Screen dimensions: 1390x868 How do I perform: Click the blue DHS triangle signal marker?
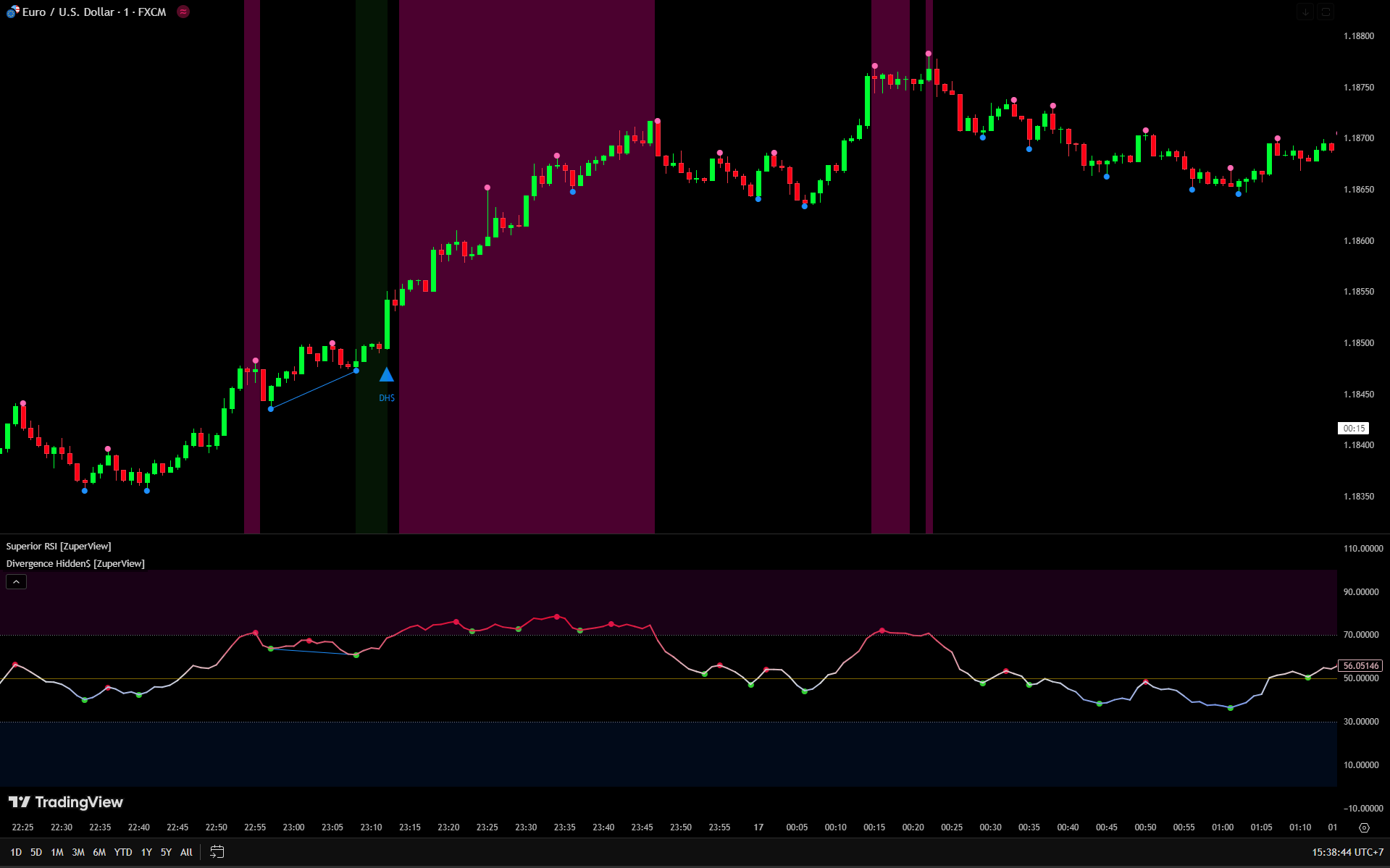coord(387,375)
